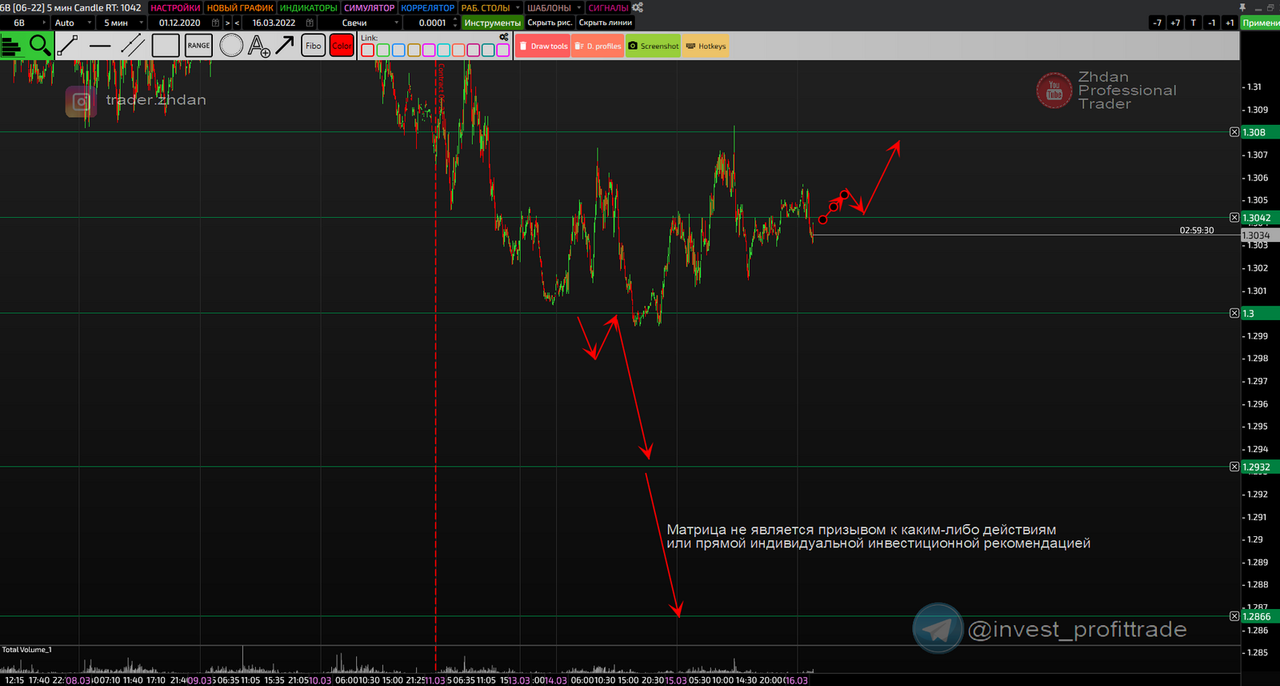
Task: Open the Auto scale dropdown
Action: (72, 23)
